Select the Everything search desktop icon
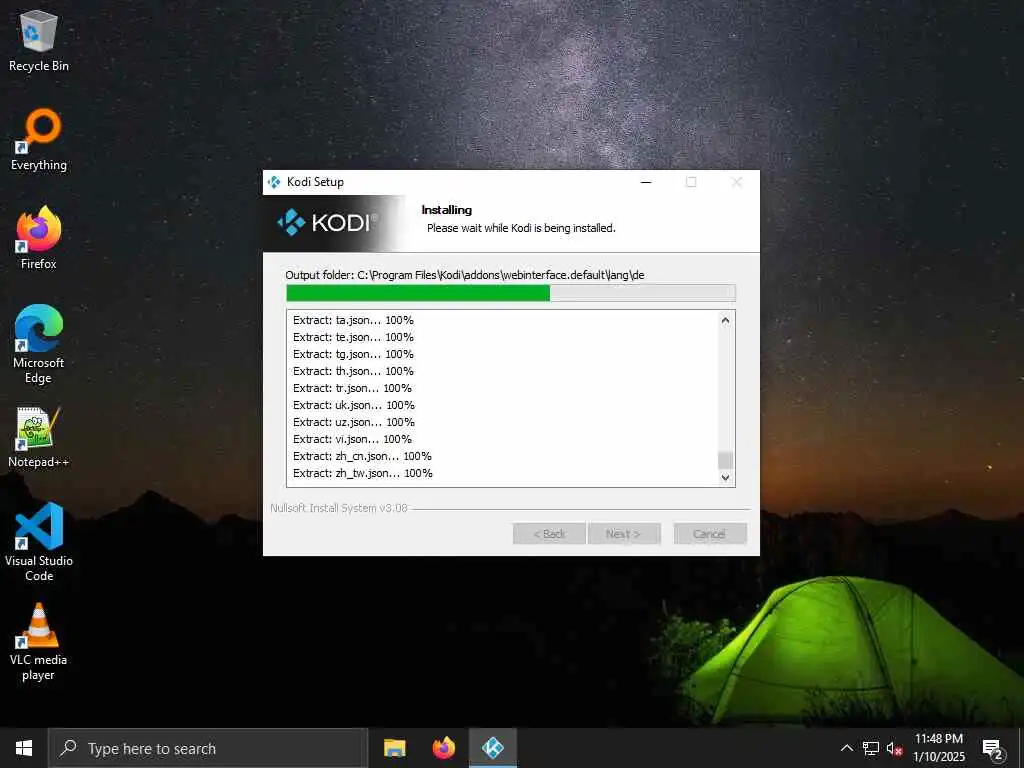Image resolution: width=1024 pixels, height=768 pixels. point(39,140)
